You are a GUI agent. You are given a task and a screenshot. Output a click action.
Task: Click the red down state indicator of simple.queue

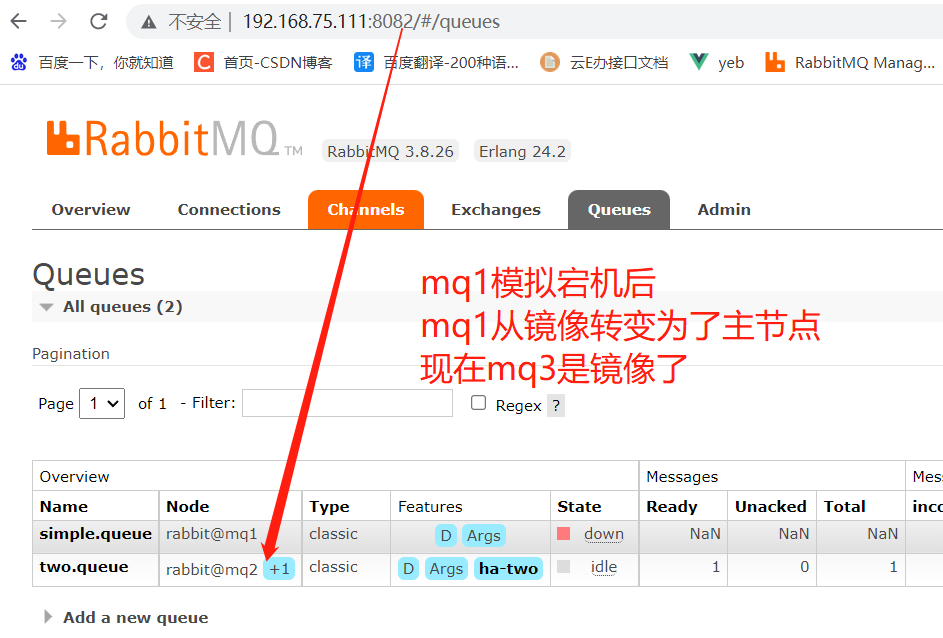pyautogui.click(x=564, y=533)
